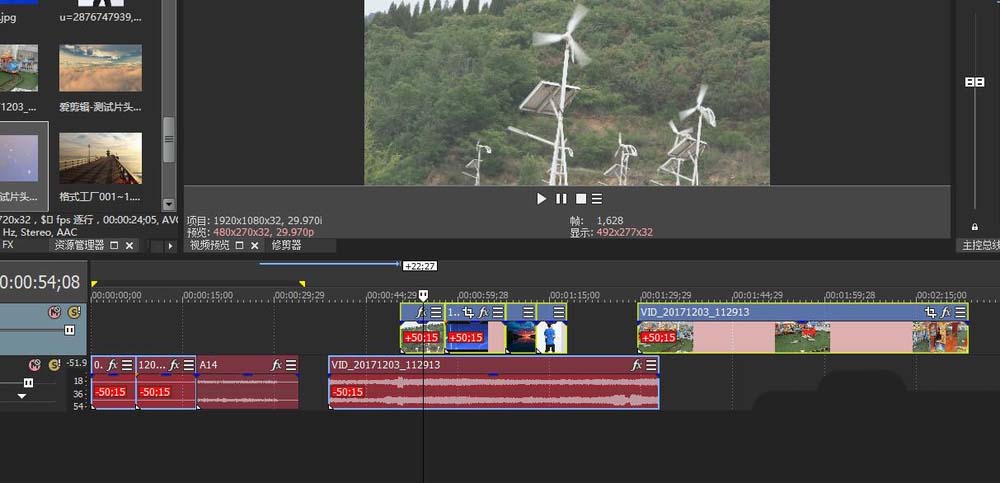This screenshot has height=483, width=1000.
Task: Expand the audio track controls arrow
Action: (x=22, y=397)
